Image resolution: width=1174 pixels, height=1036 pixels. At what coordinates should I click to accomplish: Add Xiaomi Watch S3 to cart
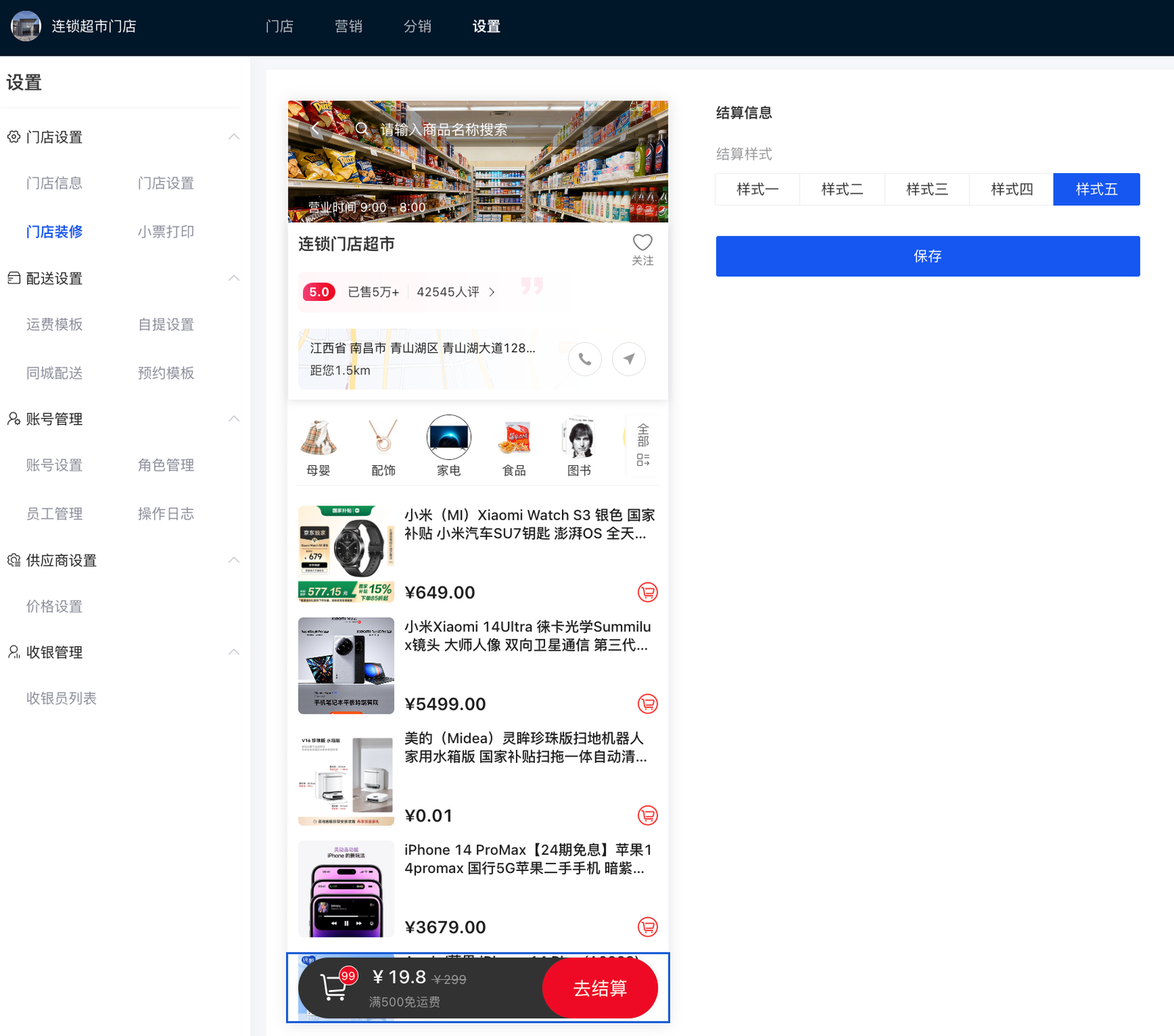coord(647,592)
